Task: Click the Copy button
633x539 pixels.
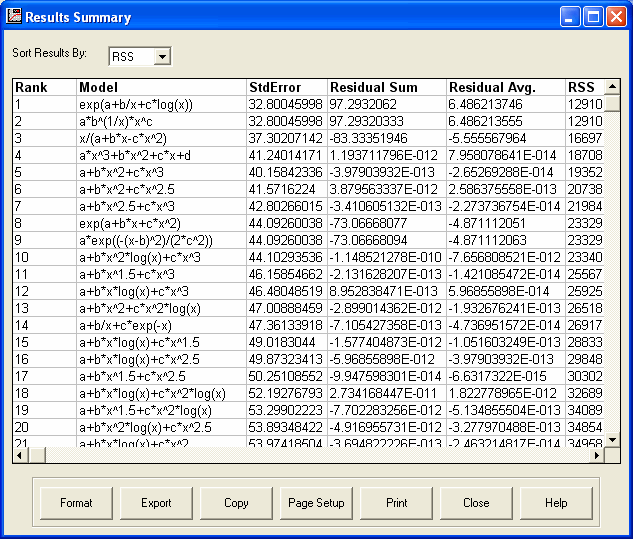Action: 236,503
